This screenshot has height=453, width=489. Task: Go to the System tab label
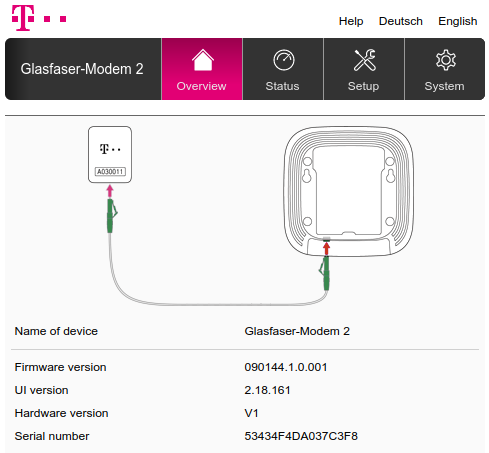(x=444, y=86)
